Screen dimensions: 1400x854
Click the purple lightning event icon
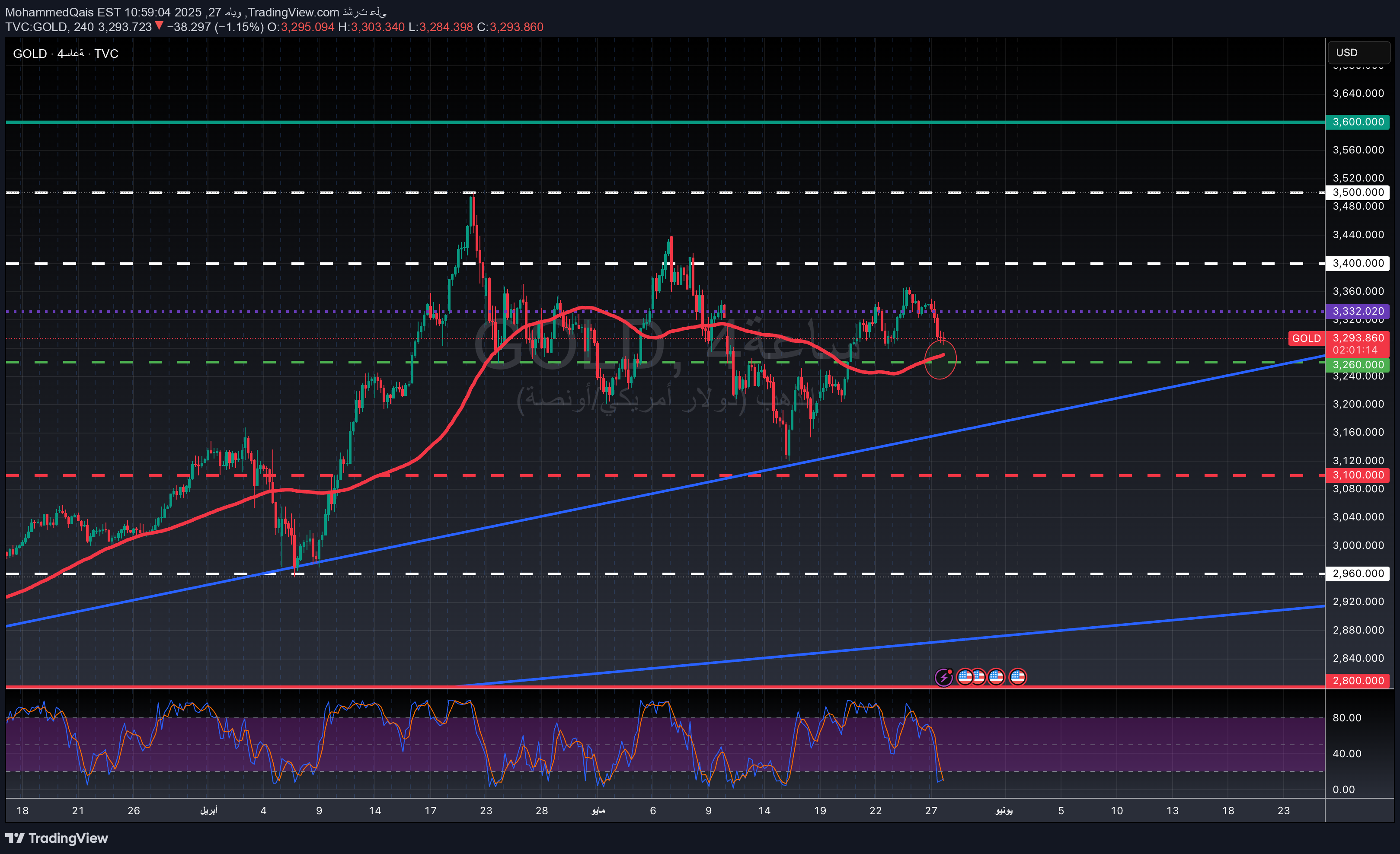[x=944, y=677]
